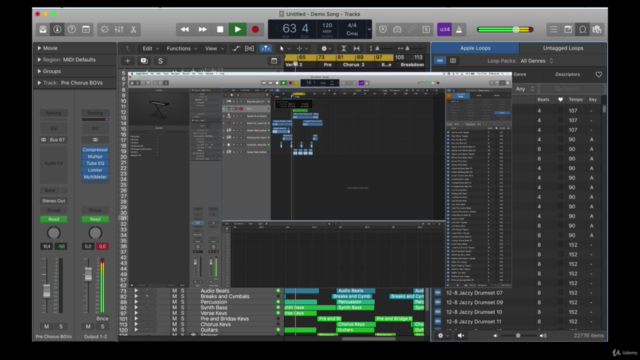Switch Loop Browser to column view
The height and width of the screenshot is (360, 640).
tap(453, 61)
